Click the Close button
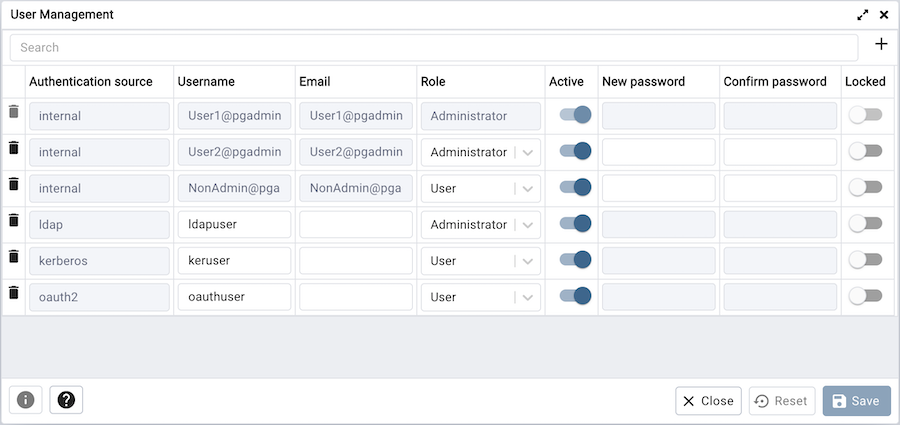This screenshot has width=900, height=425. [708, 401]
